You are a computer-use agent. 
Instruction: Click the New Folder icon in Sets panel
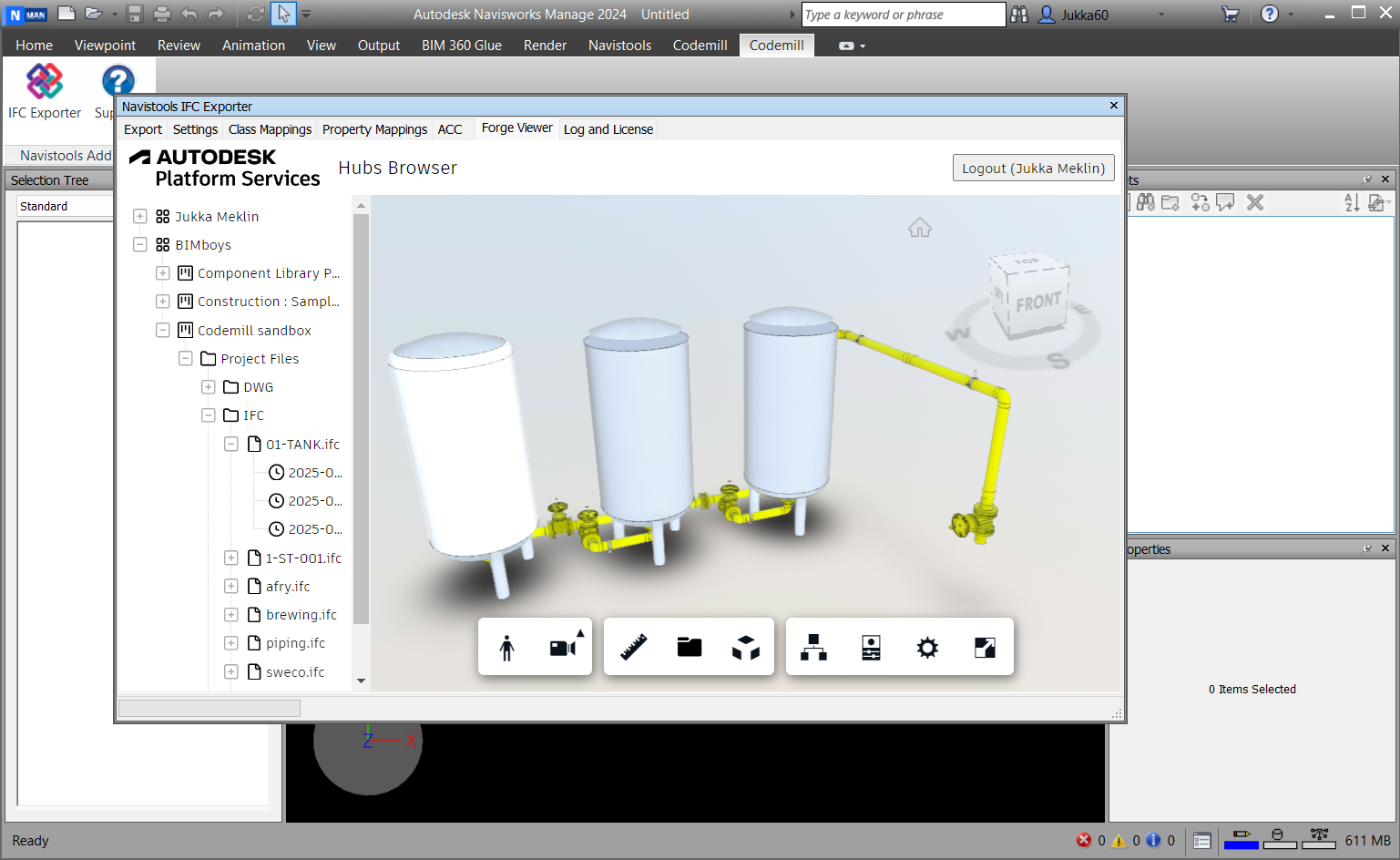click(x=1170, y=202)
